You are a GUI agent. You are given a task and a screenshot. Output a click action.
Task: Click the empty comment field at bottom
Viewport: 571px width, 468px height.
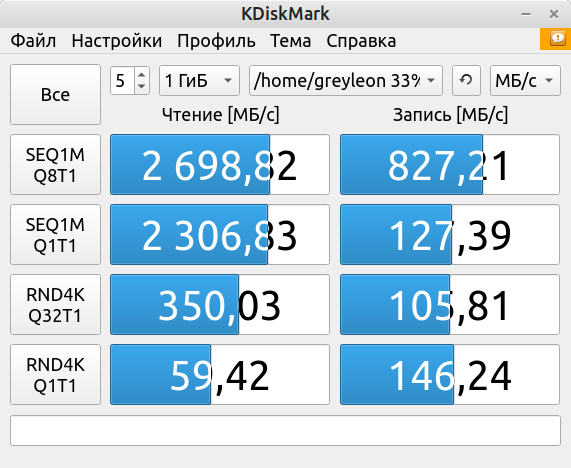pyautogui.click(x=286, y=430)
